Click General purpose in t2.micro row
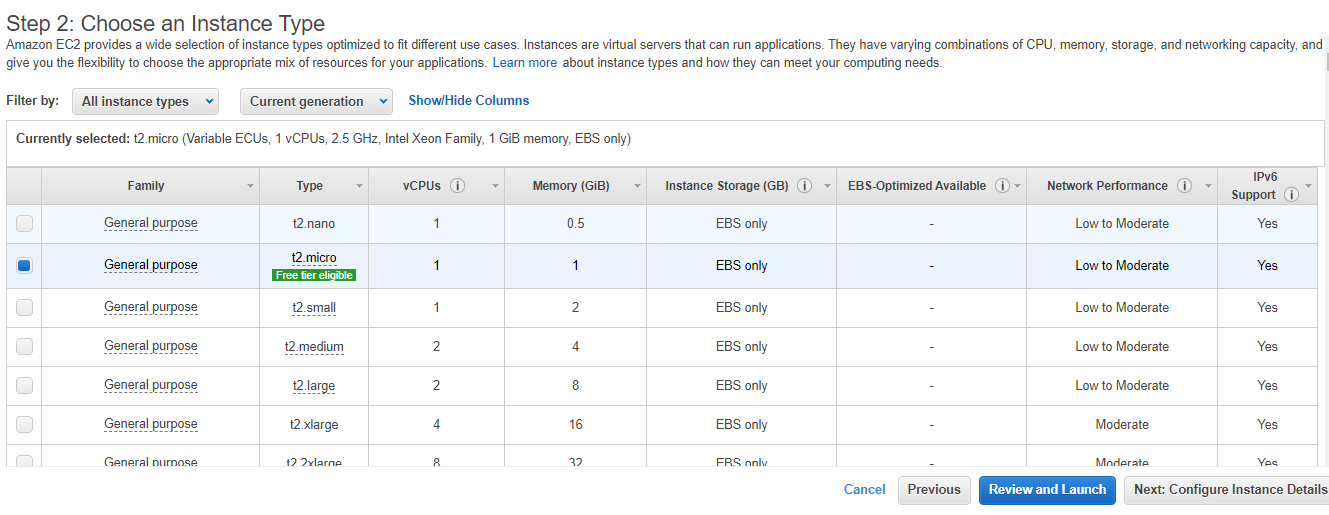The image size is (1329, 515). (x=151, y=265)
